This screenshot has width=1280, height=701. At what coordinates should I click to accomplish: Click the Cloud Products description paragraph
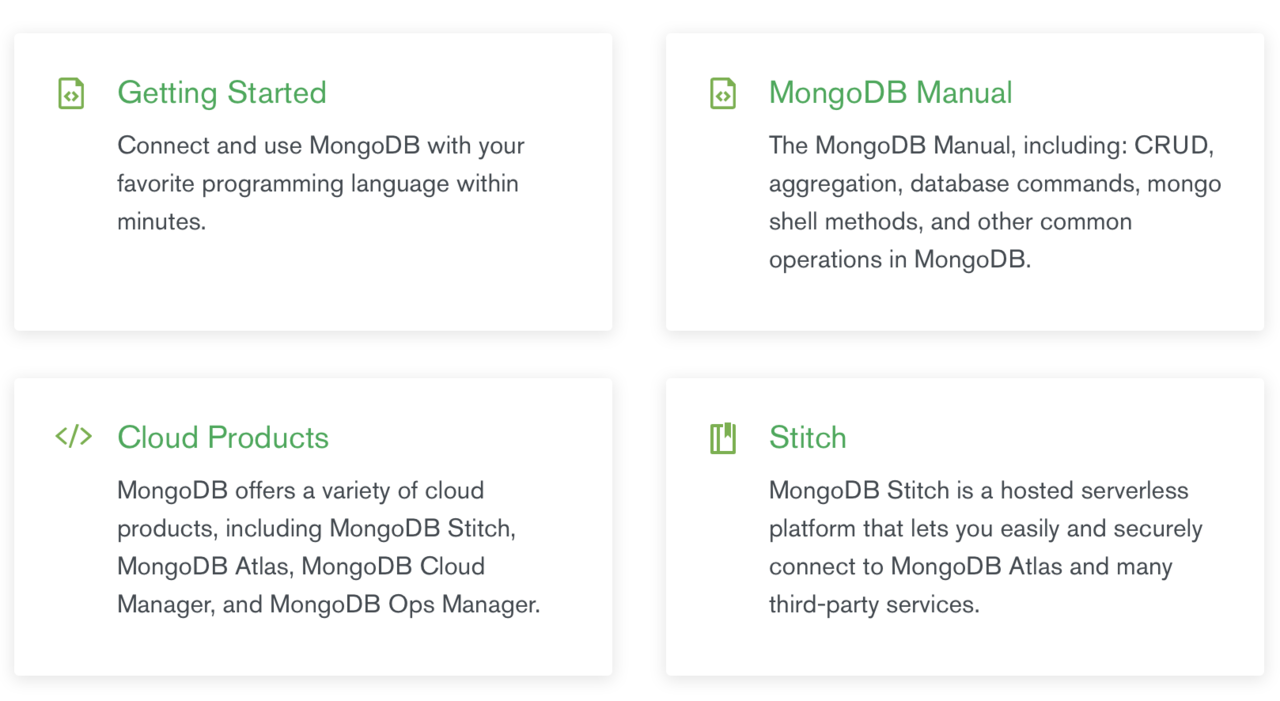(x=328, y=548)
